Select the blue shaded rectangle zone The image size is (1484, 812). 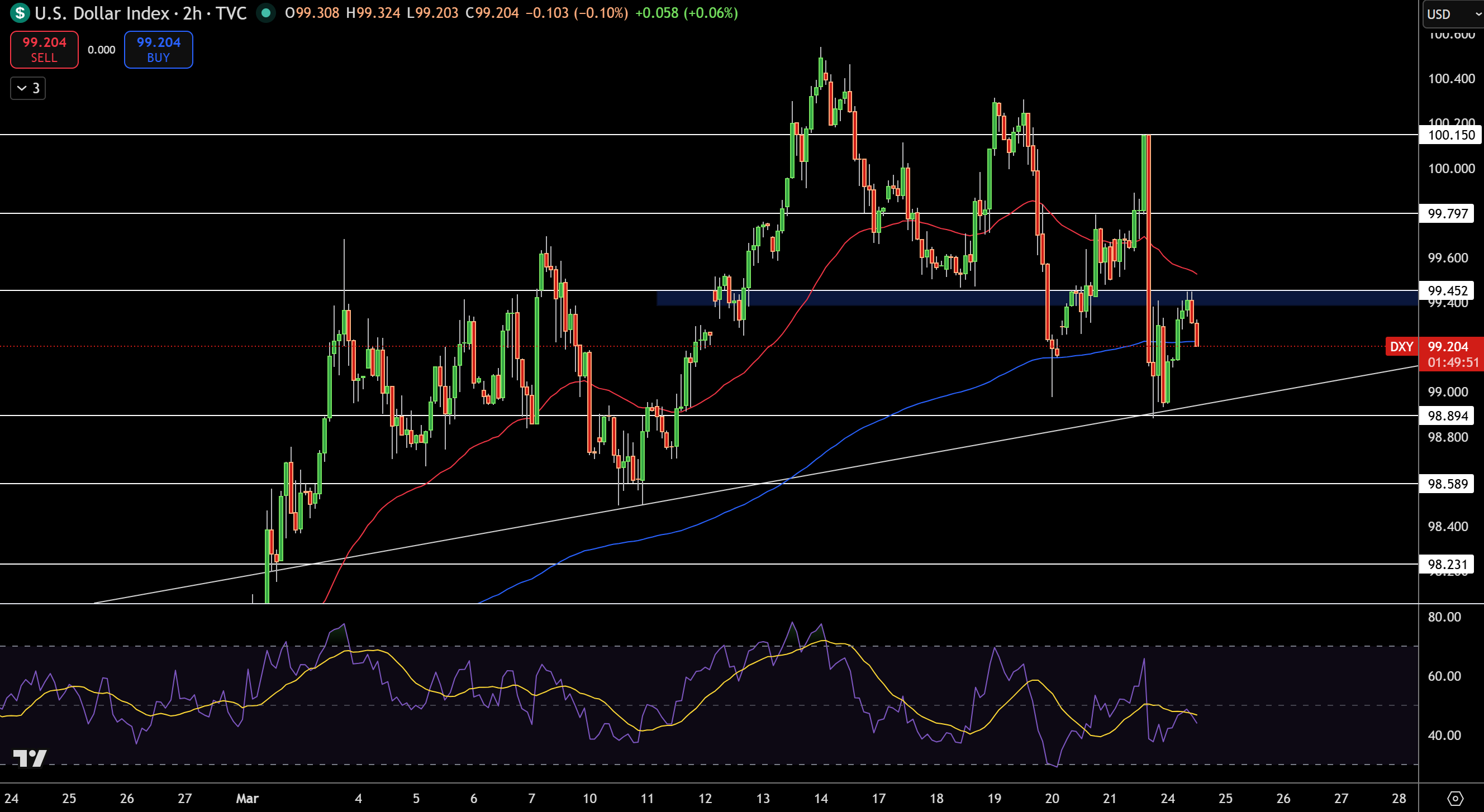[x=1037, y=298]
